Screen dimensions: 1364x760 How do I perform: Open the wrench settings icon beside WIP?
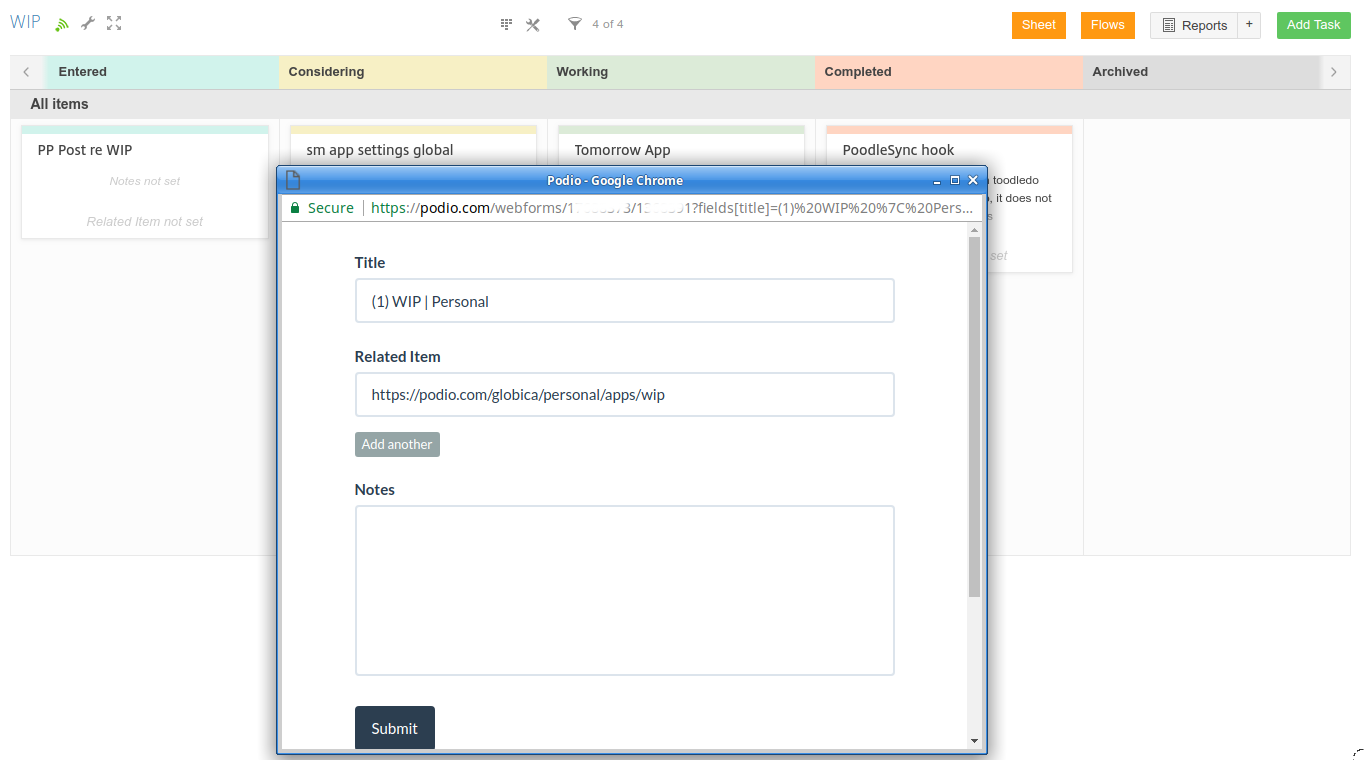coord(88,24)
